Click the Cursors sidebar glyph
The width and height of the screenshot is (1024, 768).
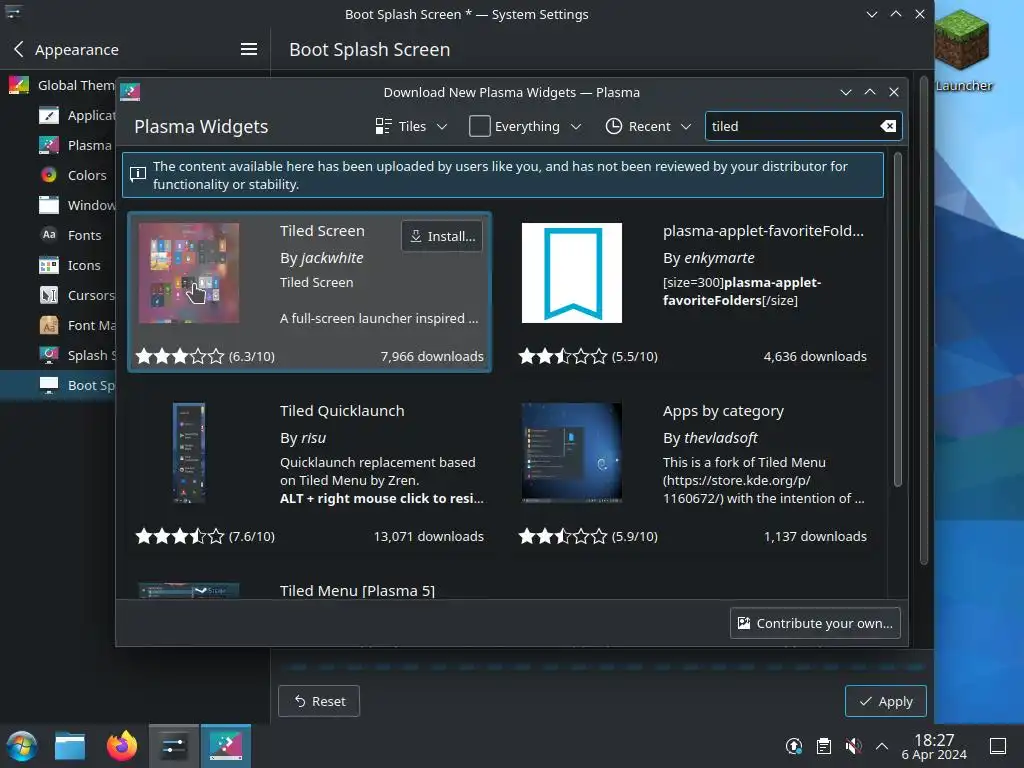click(48, 295)
